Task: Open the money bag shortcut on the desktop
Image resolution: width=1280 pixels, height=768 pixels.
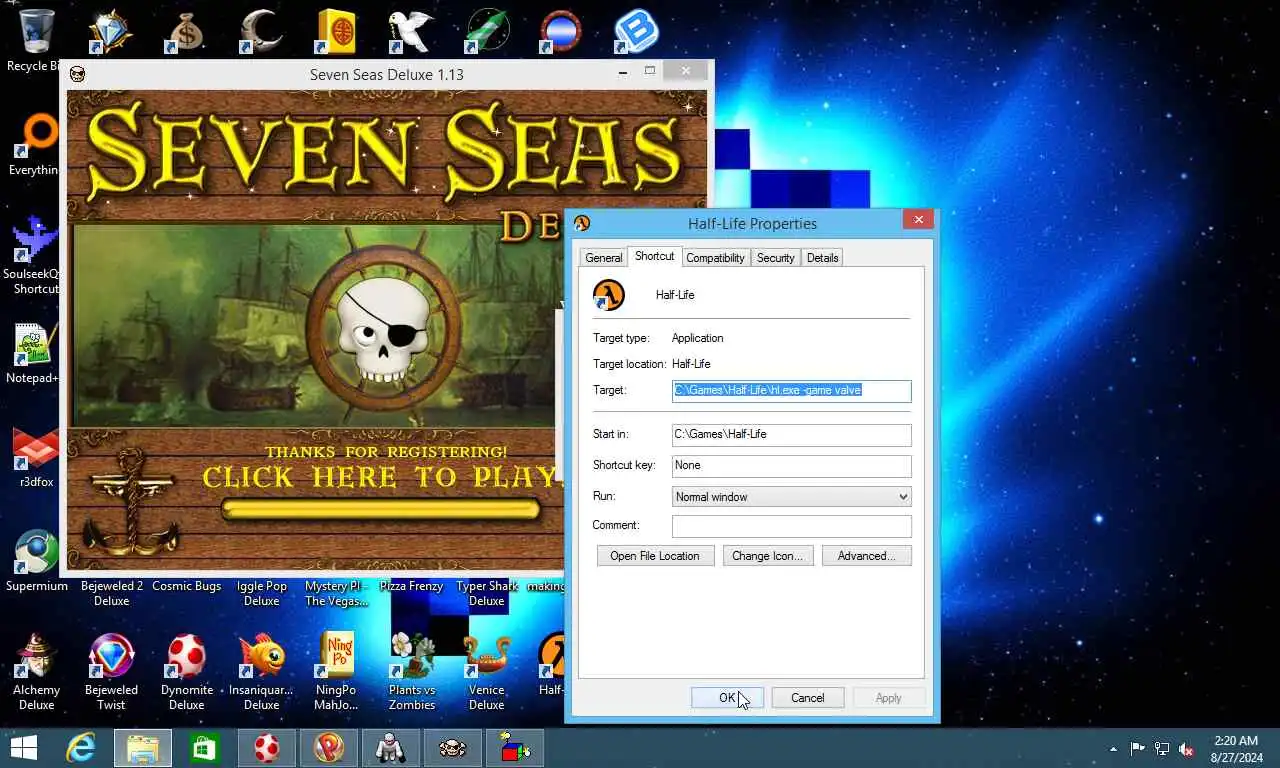Action: tap(186, 31)
